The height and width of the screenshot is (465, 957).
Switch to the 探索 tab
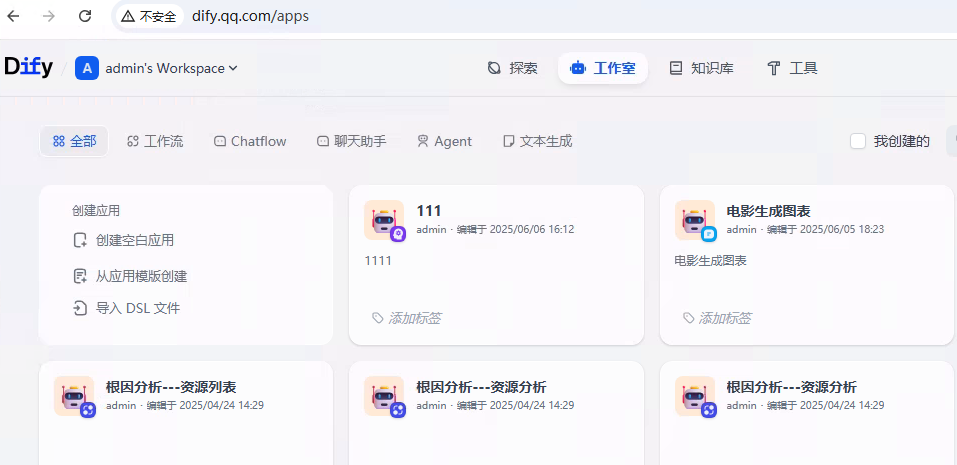[x=512, y=68]
